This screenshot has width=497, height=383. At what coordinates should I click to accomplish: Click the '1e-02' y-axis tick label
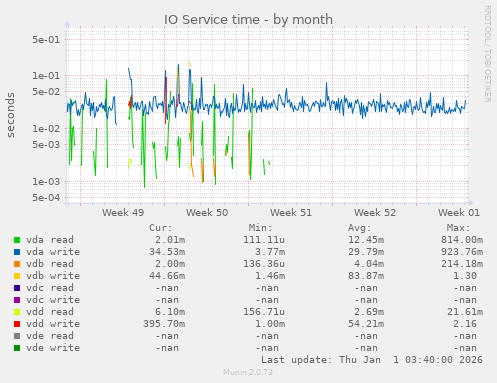[x=46, y=128]
